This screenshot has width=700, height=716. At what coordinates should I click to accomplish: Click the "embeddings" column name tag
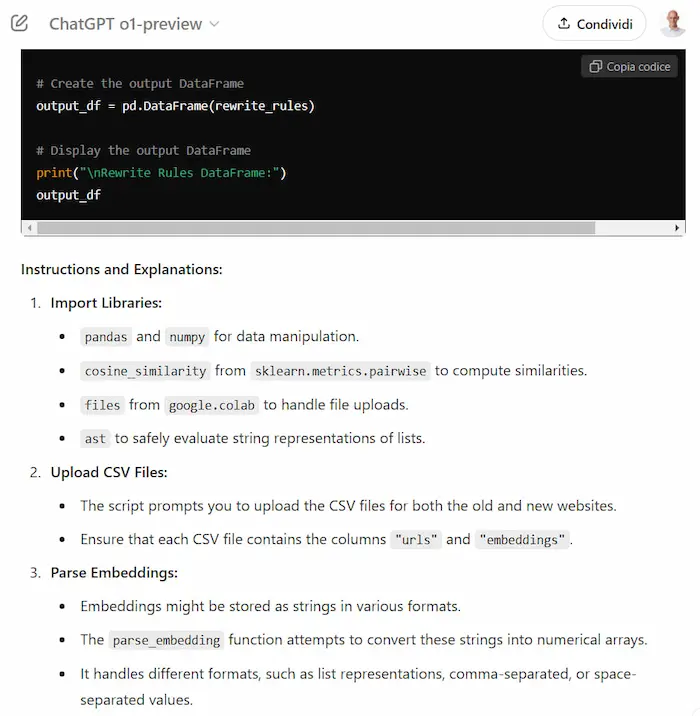(522, 540)
